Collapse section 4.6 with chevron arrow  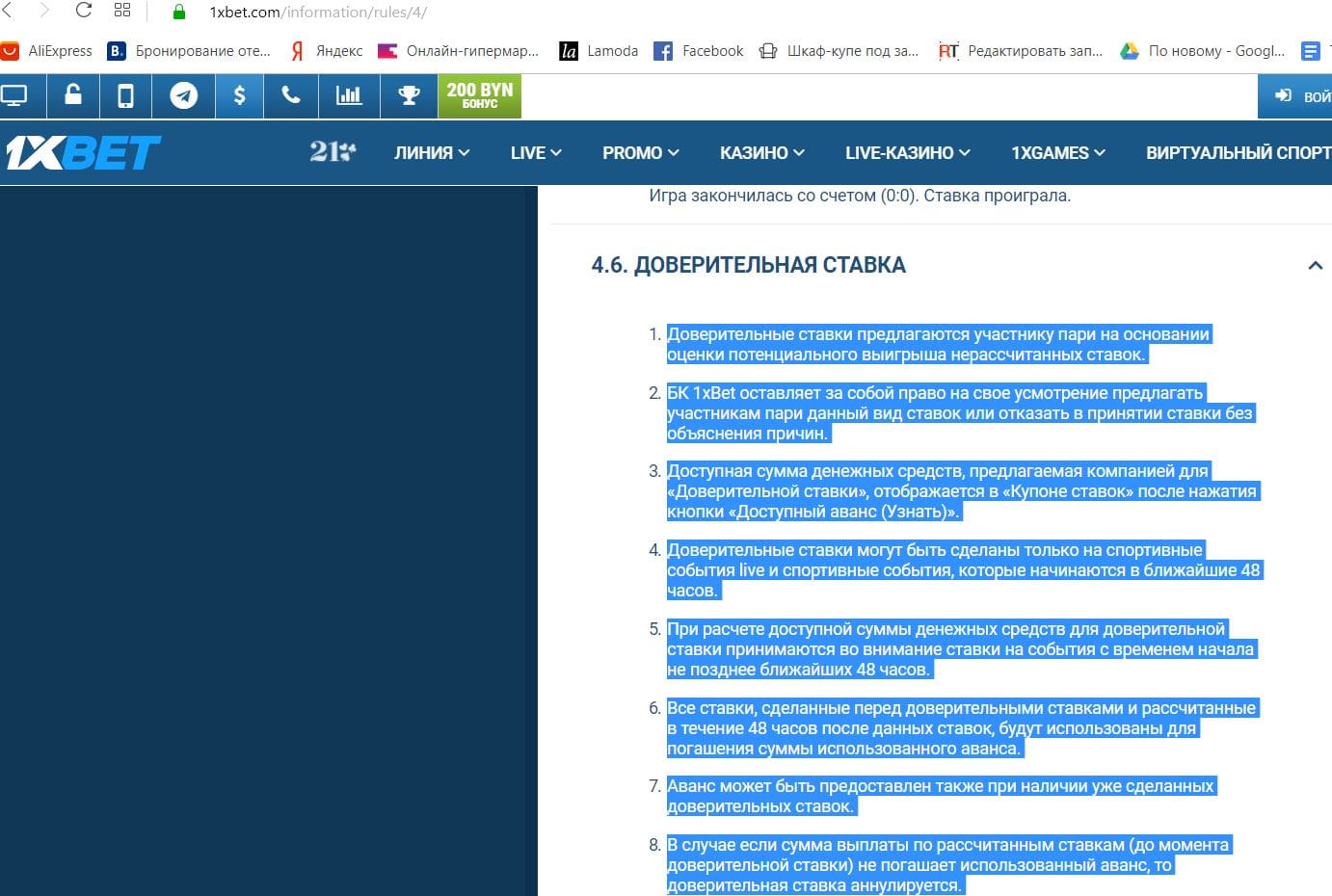pyautogui.click(x=1315, y=265)
